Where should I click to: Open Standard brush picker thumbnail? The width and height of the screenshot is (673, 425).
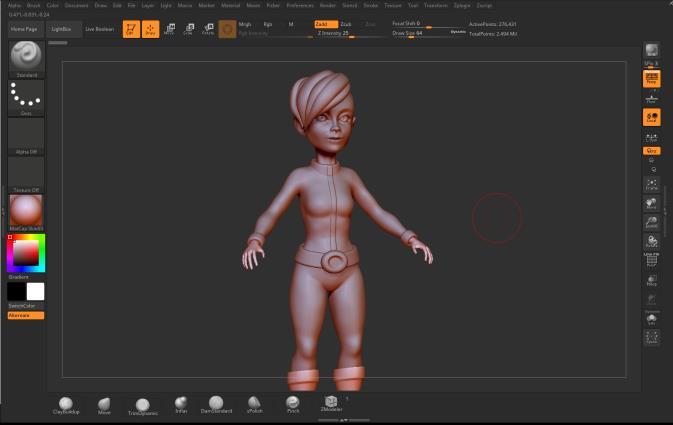[26, 59]
